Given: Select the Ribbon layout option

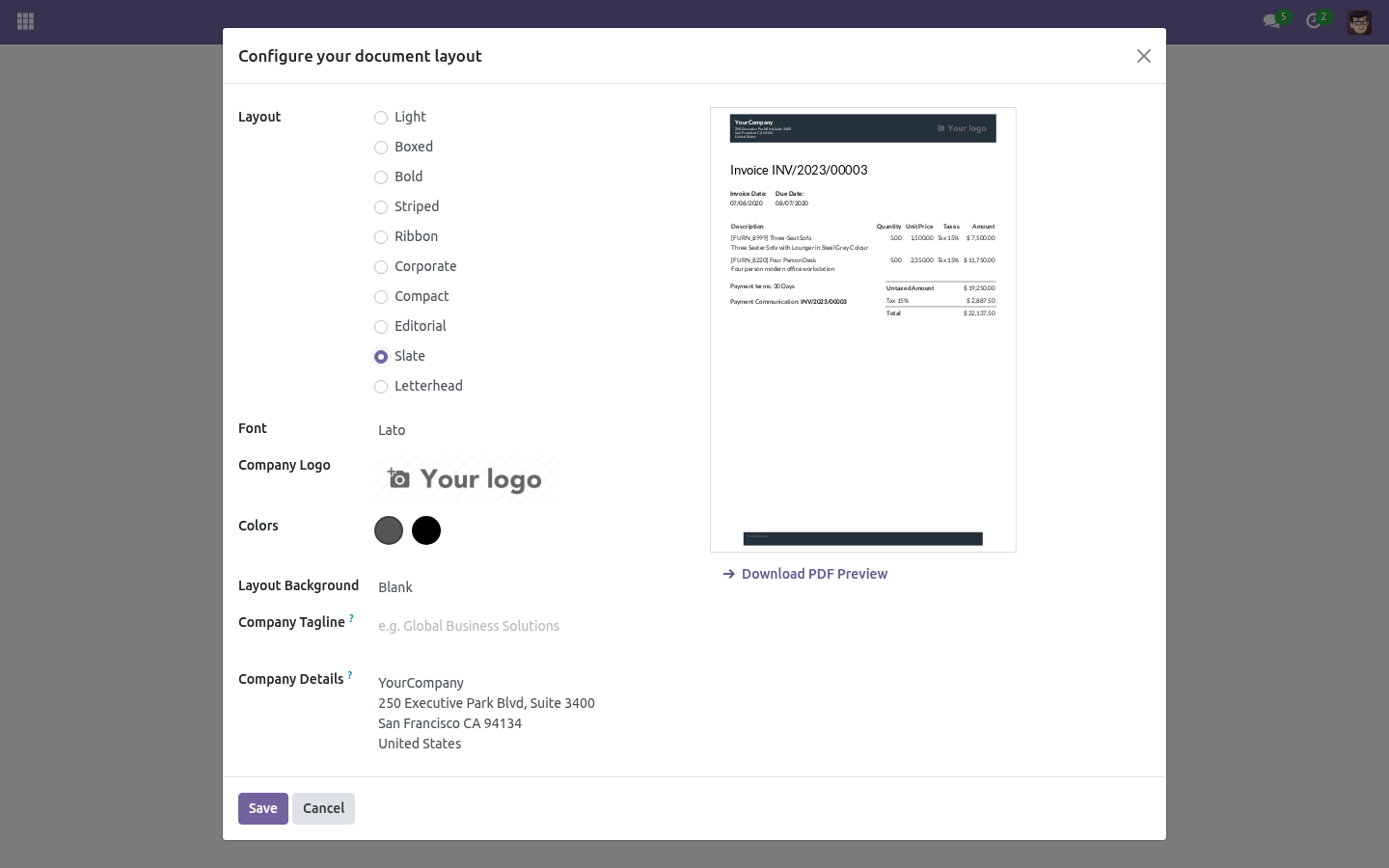Looking at the screenshot, I should point(381,237).
